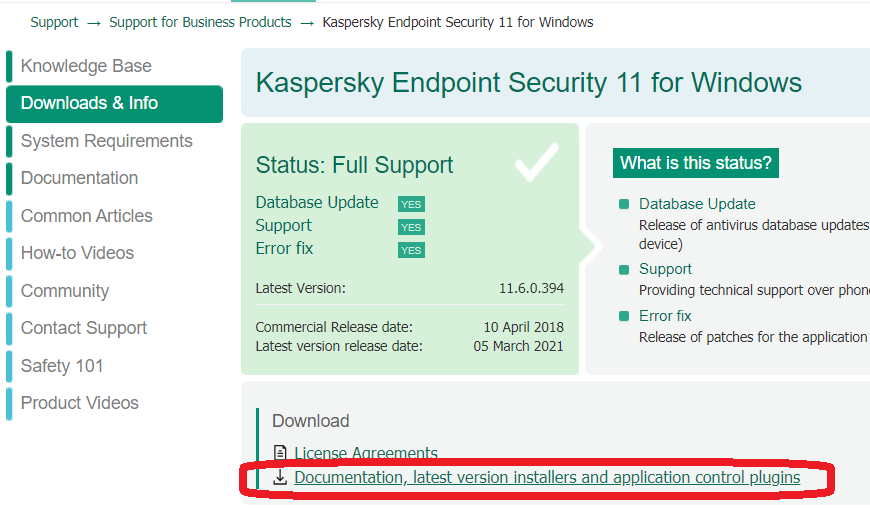Click the download icon beside Documentation link

[x=280, y=478]
